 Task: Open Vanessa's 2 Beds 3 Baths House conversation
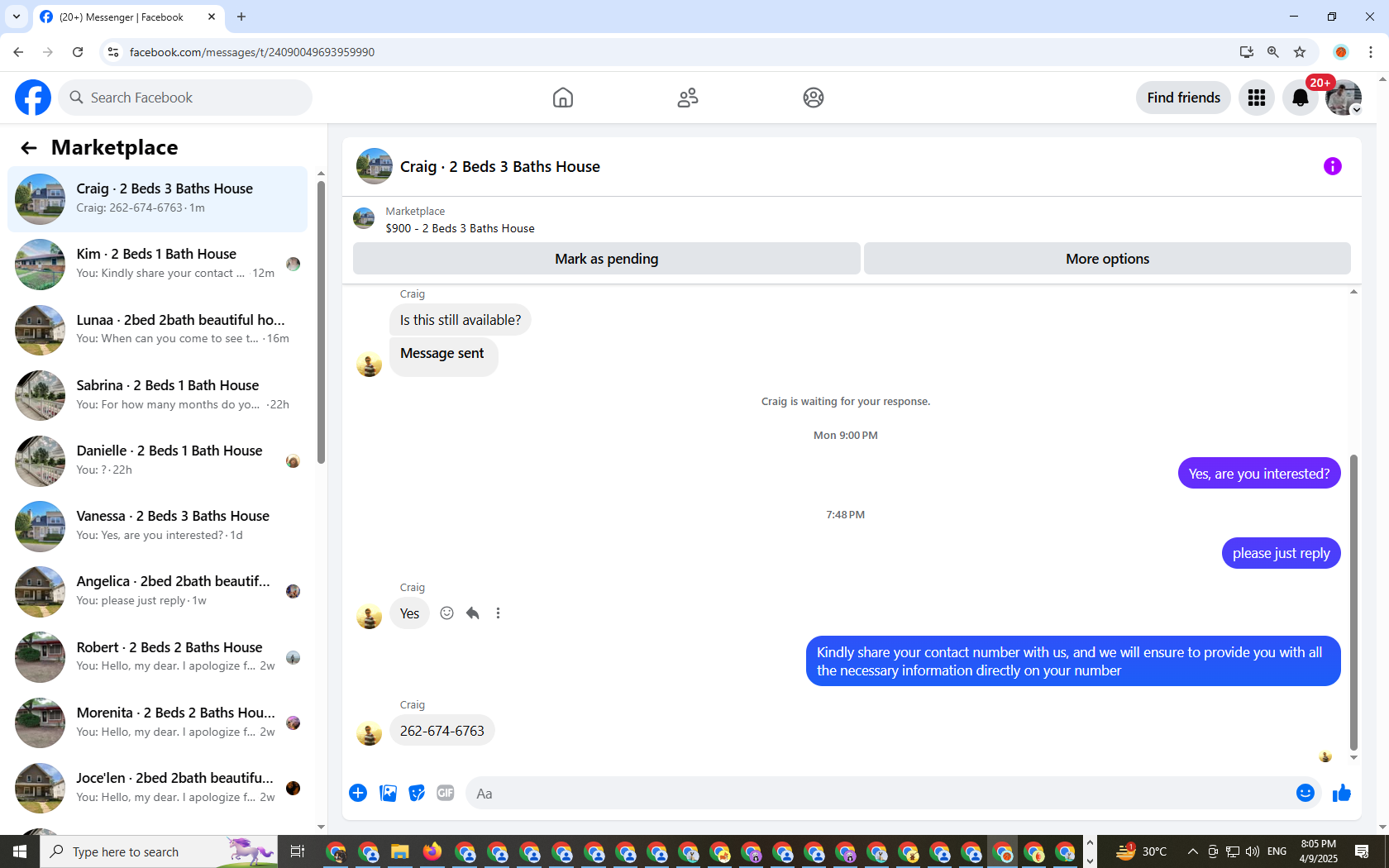pyautogui.click(x=158, y=526)
